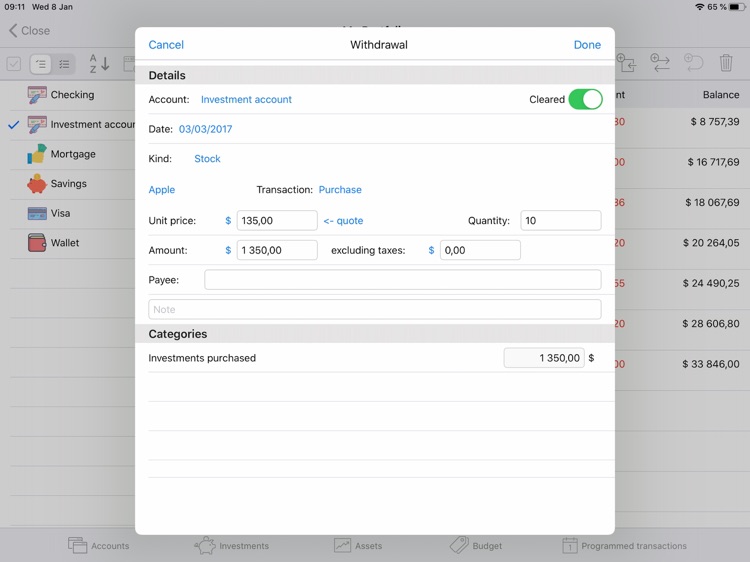Check the battery status indicator
750x562 pixels.
[x=737, y=7]
